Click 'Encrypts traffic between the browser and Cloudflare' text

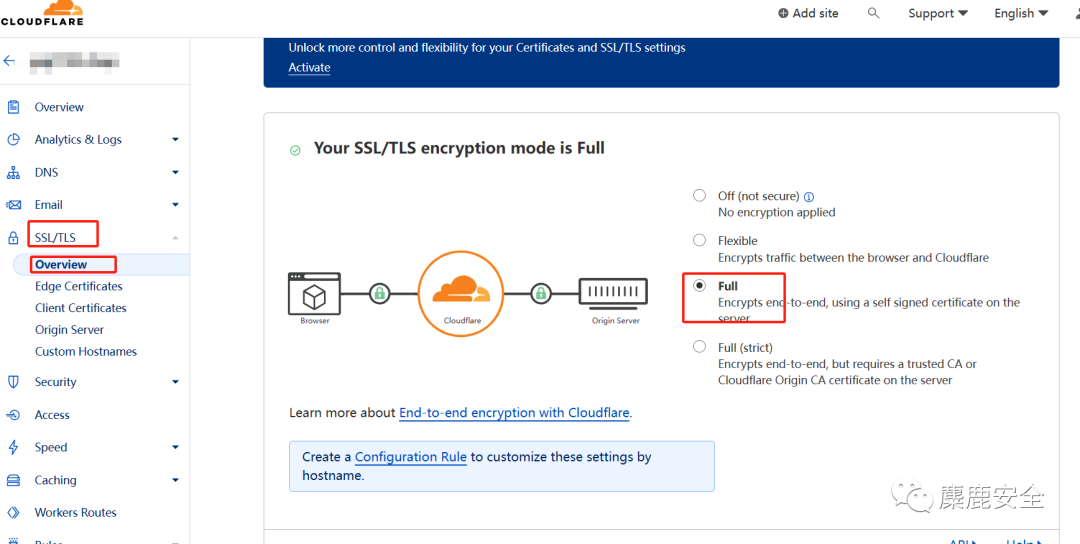(853, 258)
